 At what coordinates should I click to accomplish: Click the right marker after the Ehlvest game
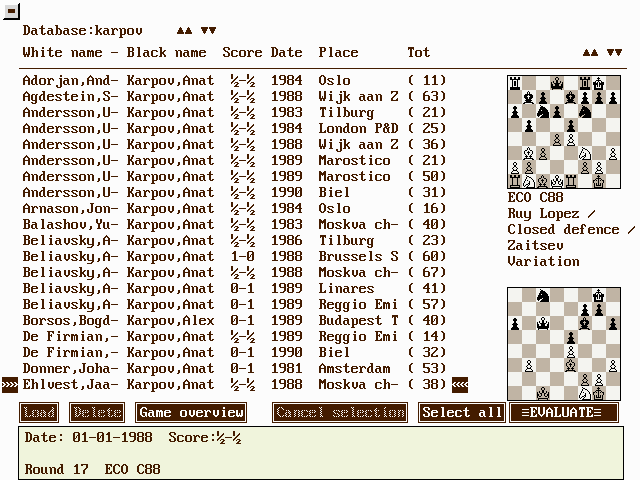(x=460, y=385)
